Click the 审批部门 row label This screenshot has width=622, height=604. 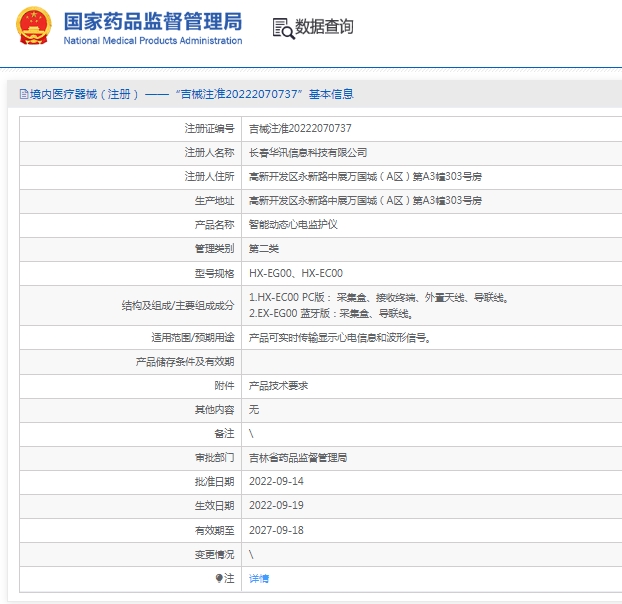(x=214, y=458)
